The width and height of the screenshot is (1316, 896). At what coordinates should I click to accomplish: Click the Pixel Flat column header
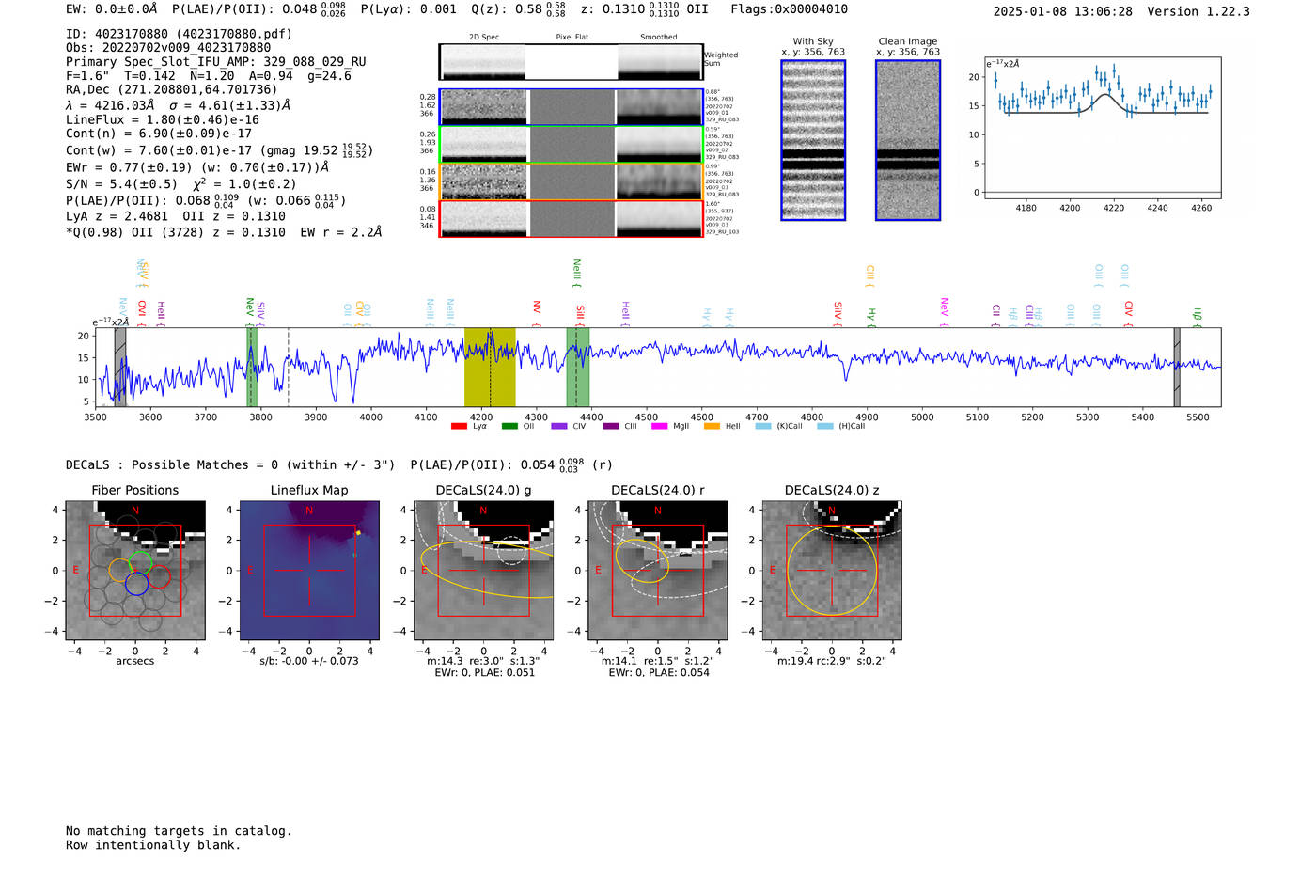coord(572,38)
